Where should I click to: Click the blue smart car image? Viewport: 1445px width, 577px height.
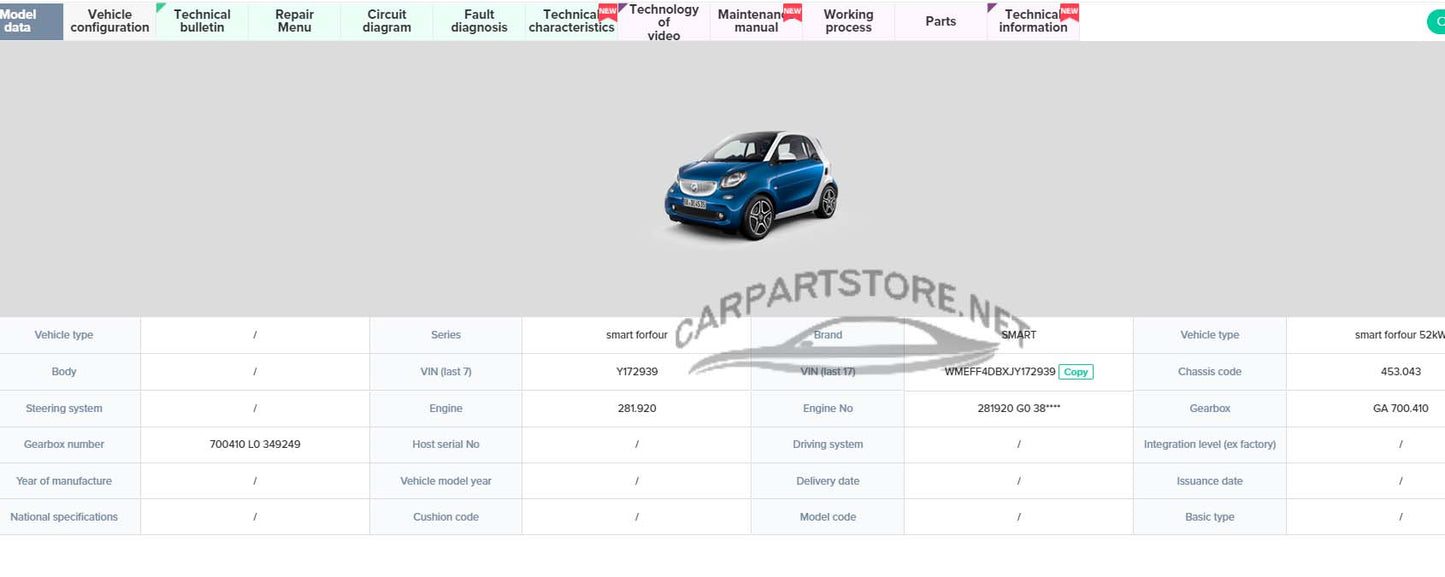pyautogui.click(x=751, y=185)
